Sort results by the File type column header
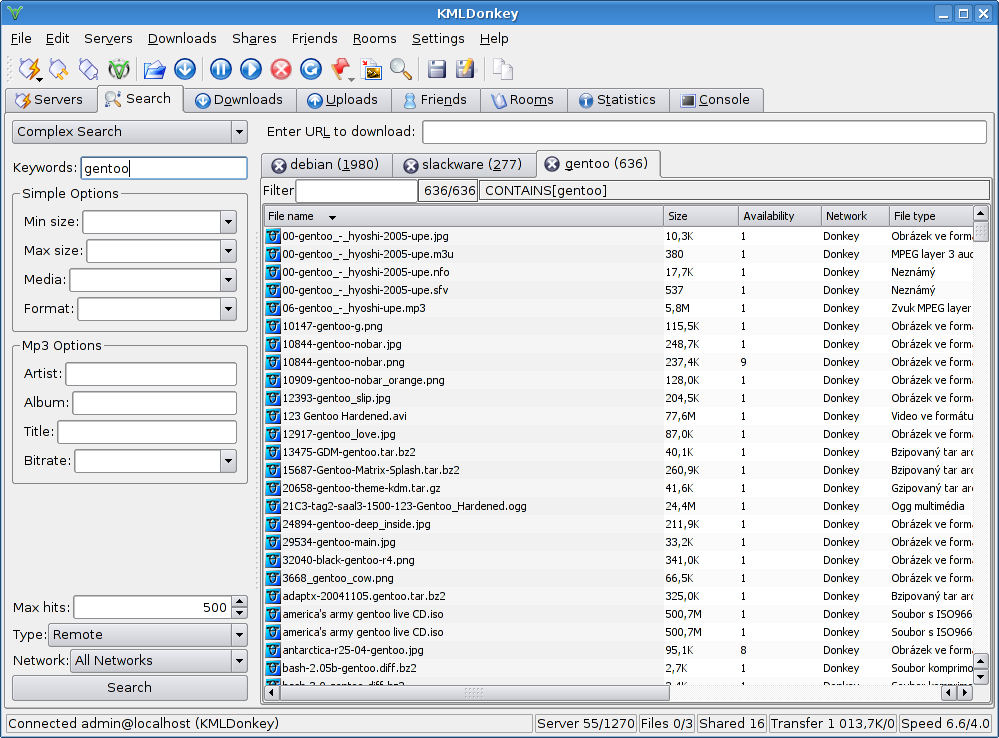Screen dimensions: 999x738 tap(931, 216)
